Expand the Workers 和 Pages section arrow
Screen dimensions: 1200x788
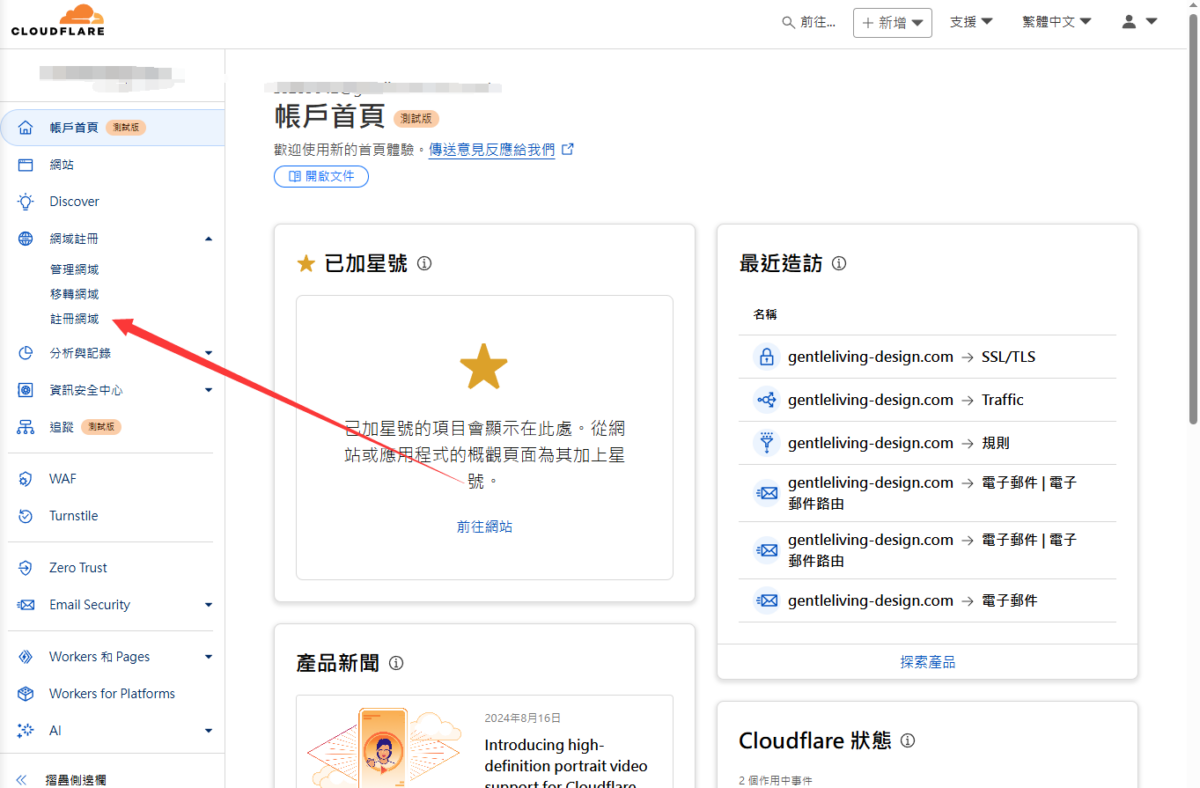coord(208,657)
